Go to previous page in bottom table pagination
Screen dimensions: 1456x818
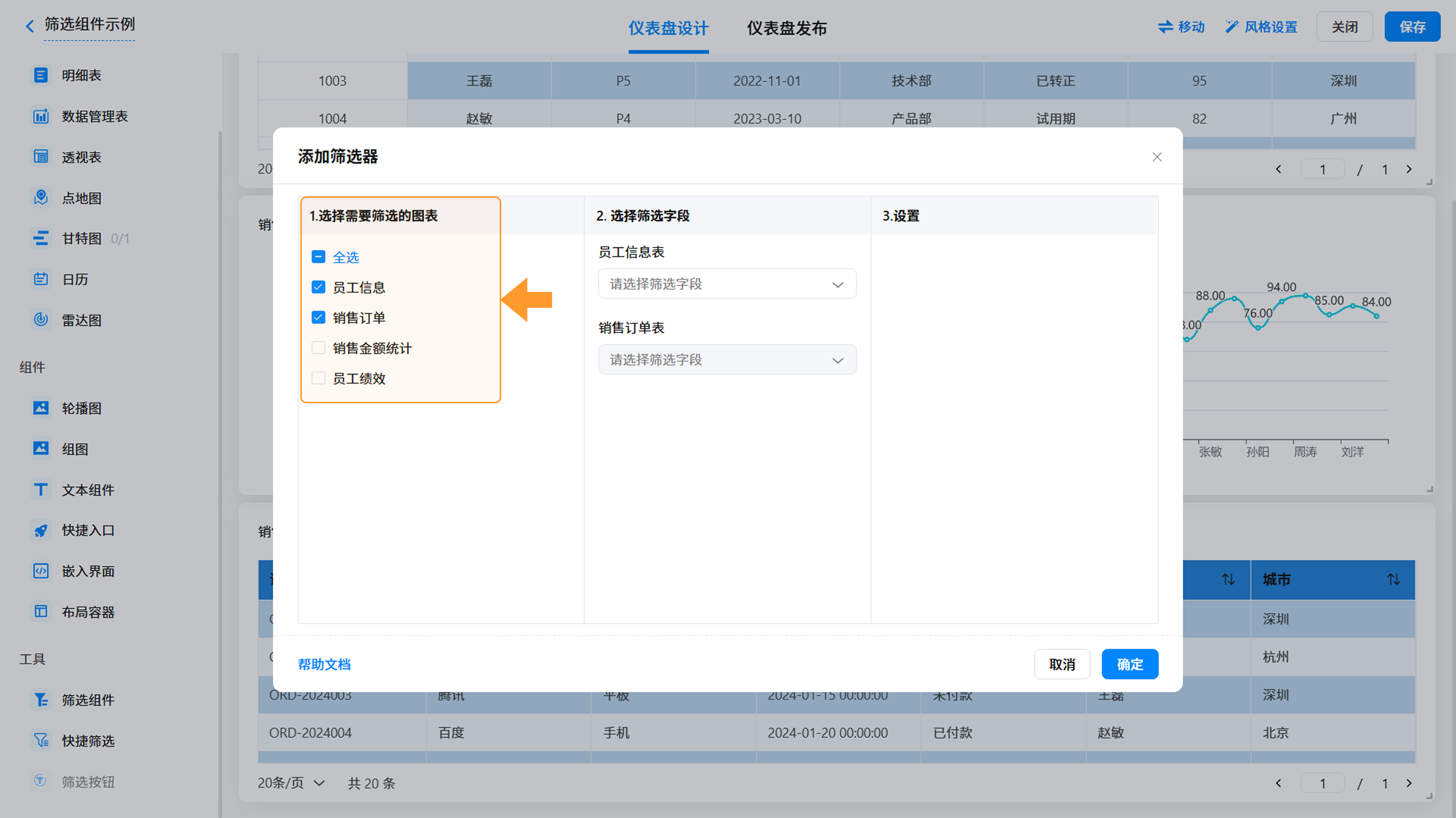coord(1279,783)
